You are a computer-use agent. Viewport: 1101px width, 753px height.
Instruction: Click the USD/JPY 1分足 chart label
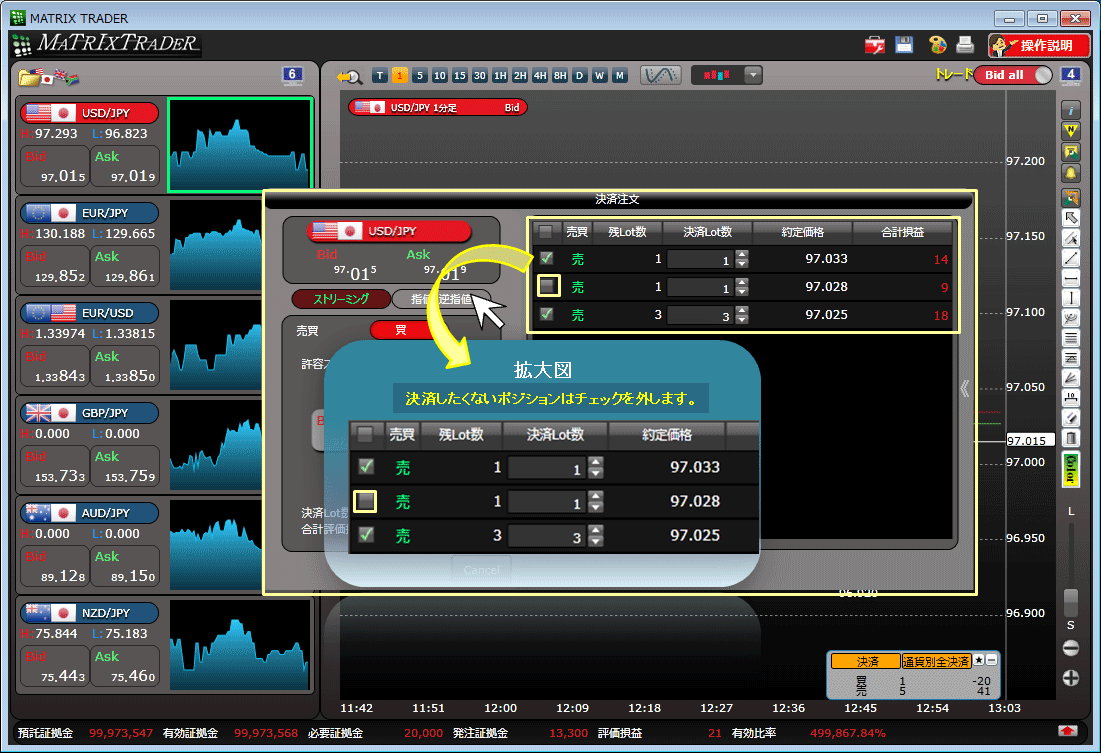(437, 107)
